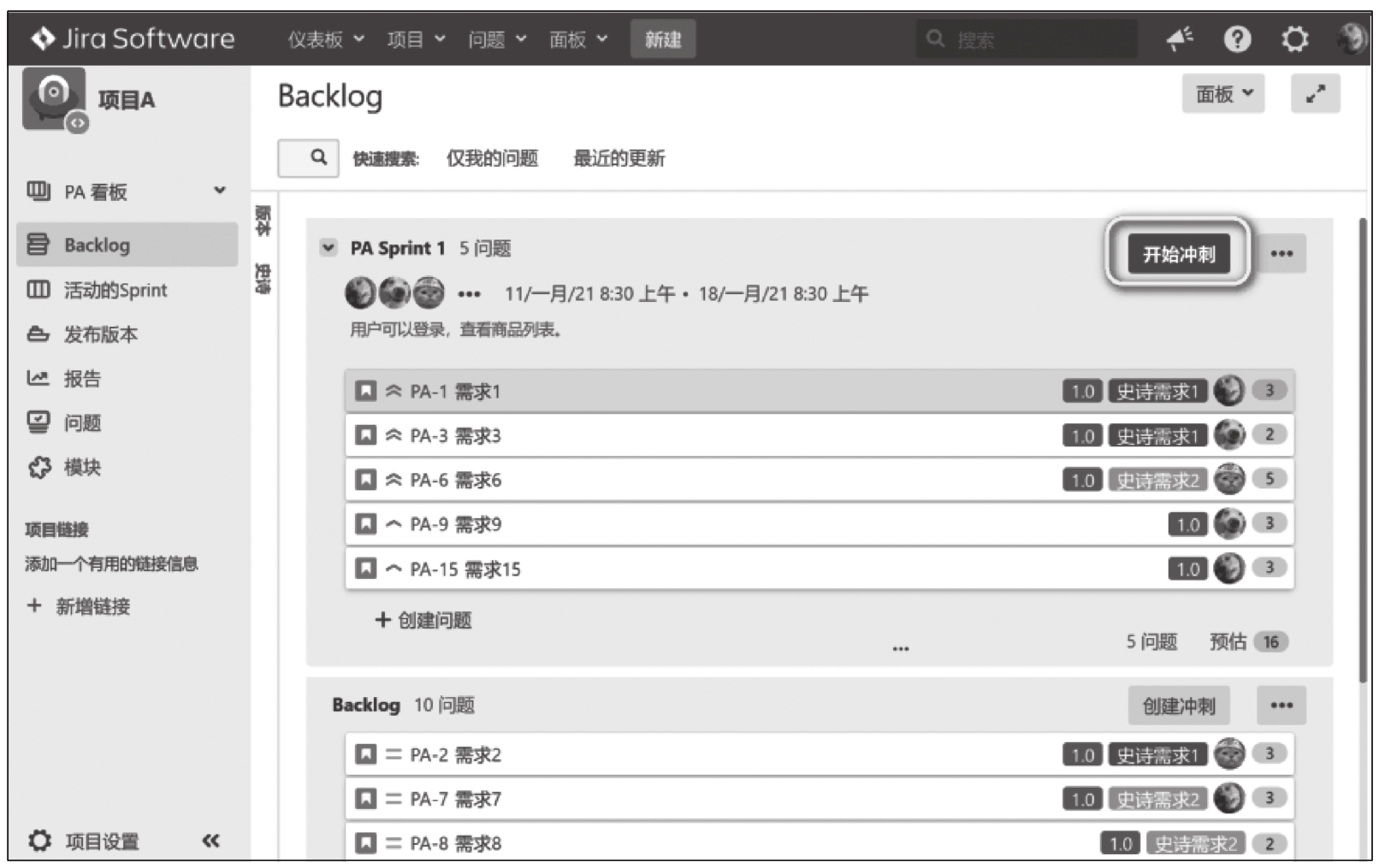Click the 项目A project avatar
Screen dimensions: 1379x868
pyautogui.click(x=54, y=98)
